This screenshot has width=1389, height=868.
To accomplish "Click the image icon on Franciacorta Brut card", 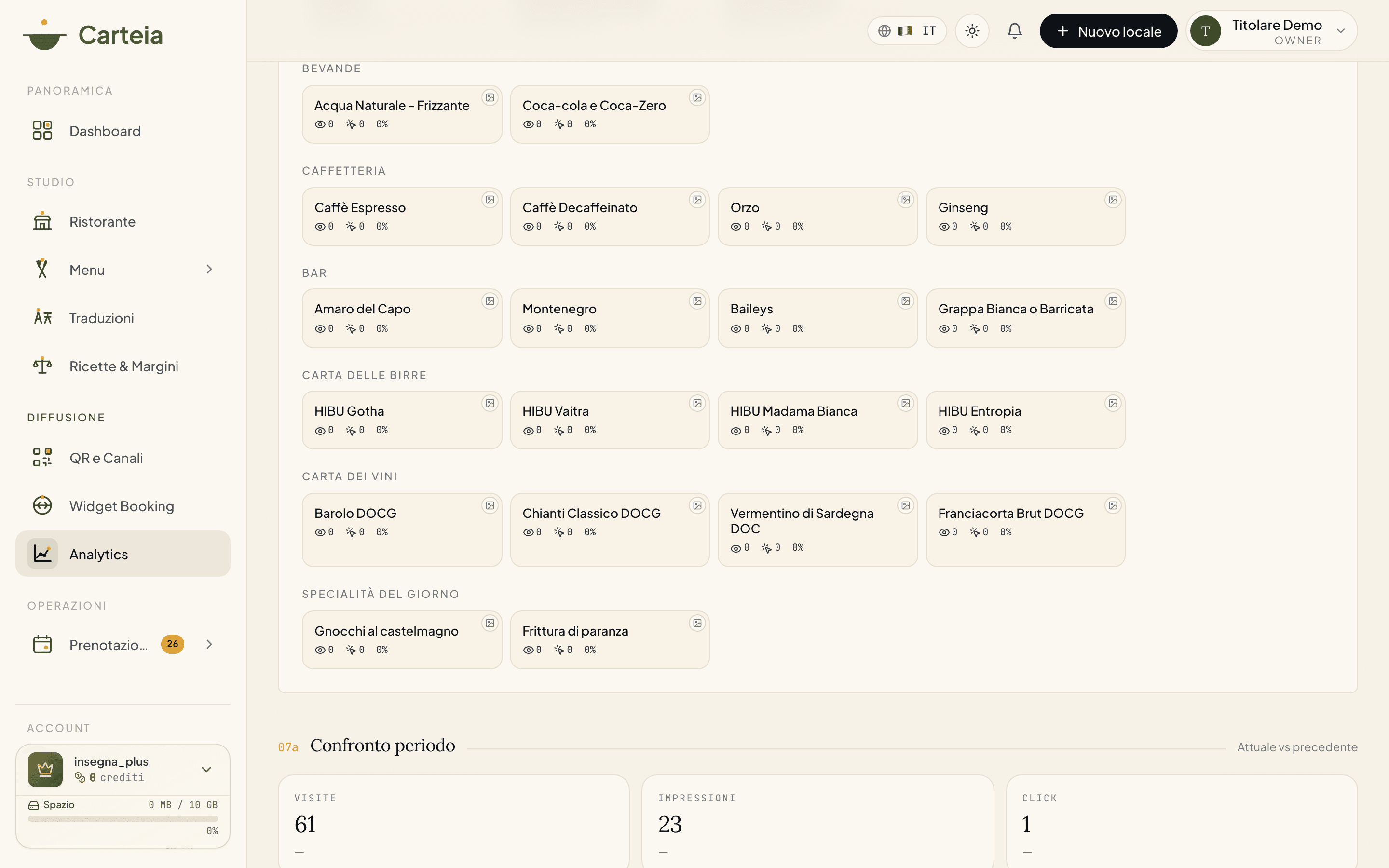I will coord(1113,505).
